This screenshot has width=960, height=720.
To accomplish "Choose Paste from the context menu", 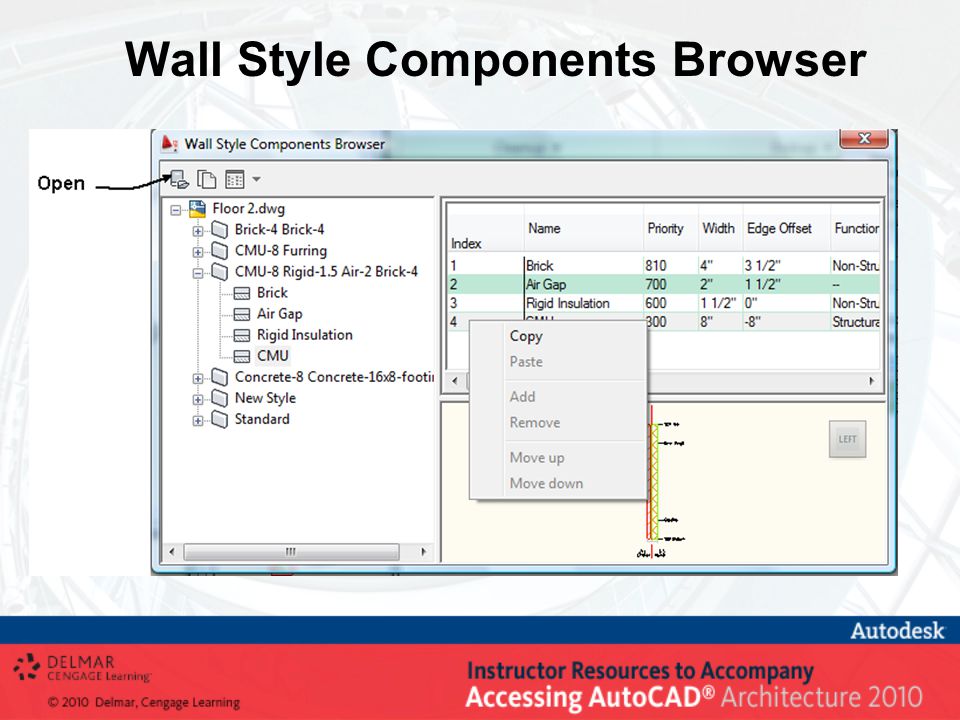I will pyautogui.click(x=526, y=362).
